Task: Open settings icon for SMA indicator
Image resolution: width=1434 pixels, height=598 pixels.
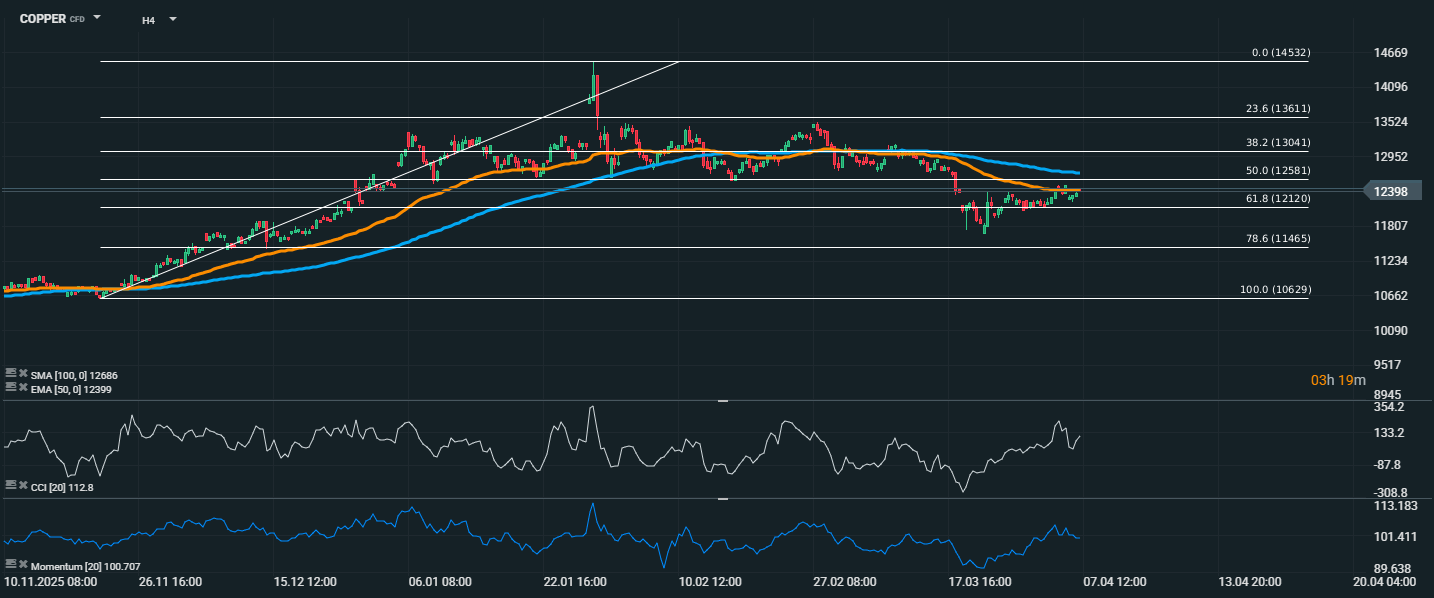Action: pos(11,373)
